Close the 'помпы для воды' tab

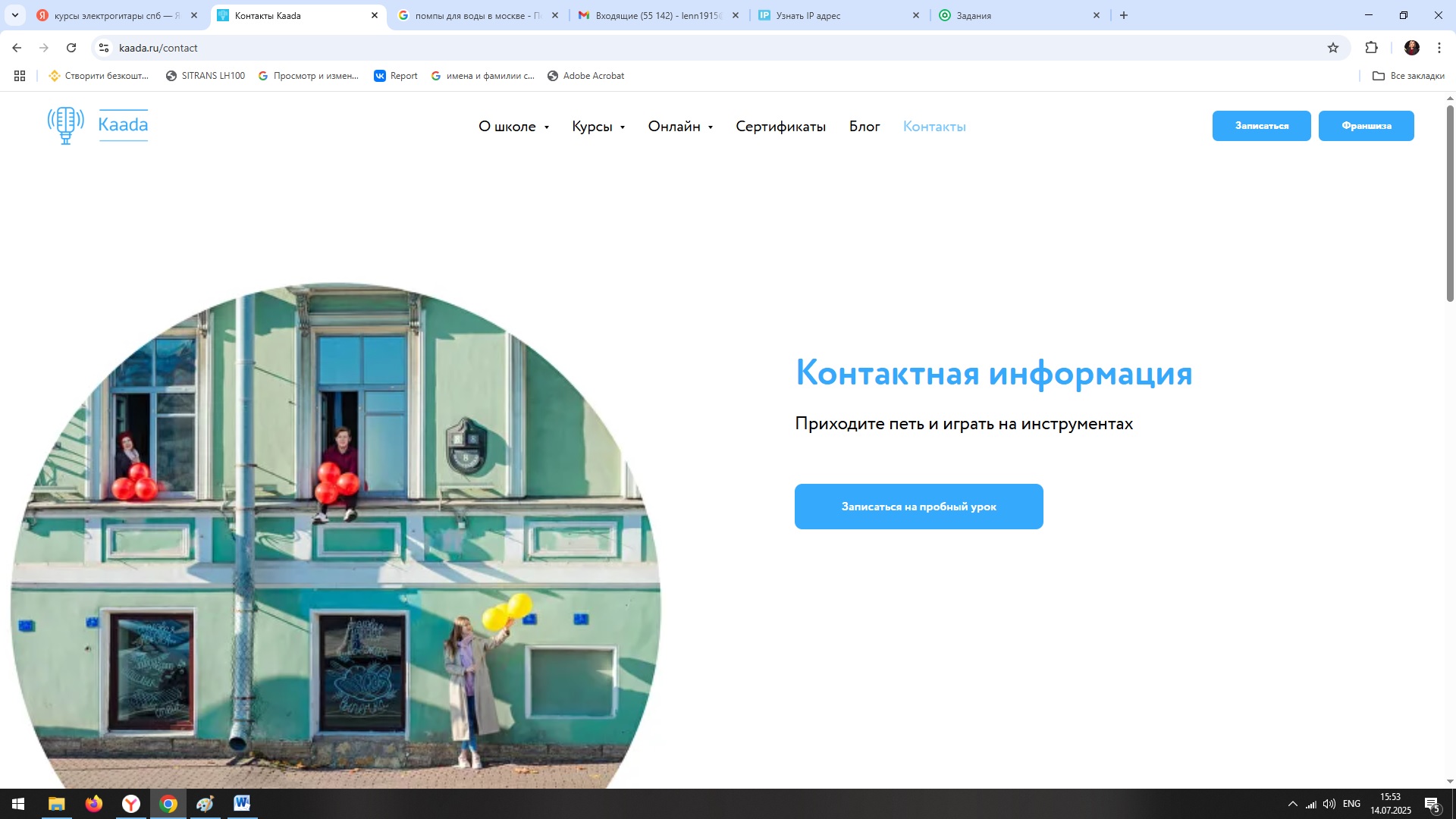[x=555, y=15]
